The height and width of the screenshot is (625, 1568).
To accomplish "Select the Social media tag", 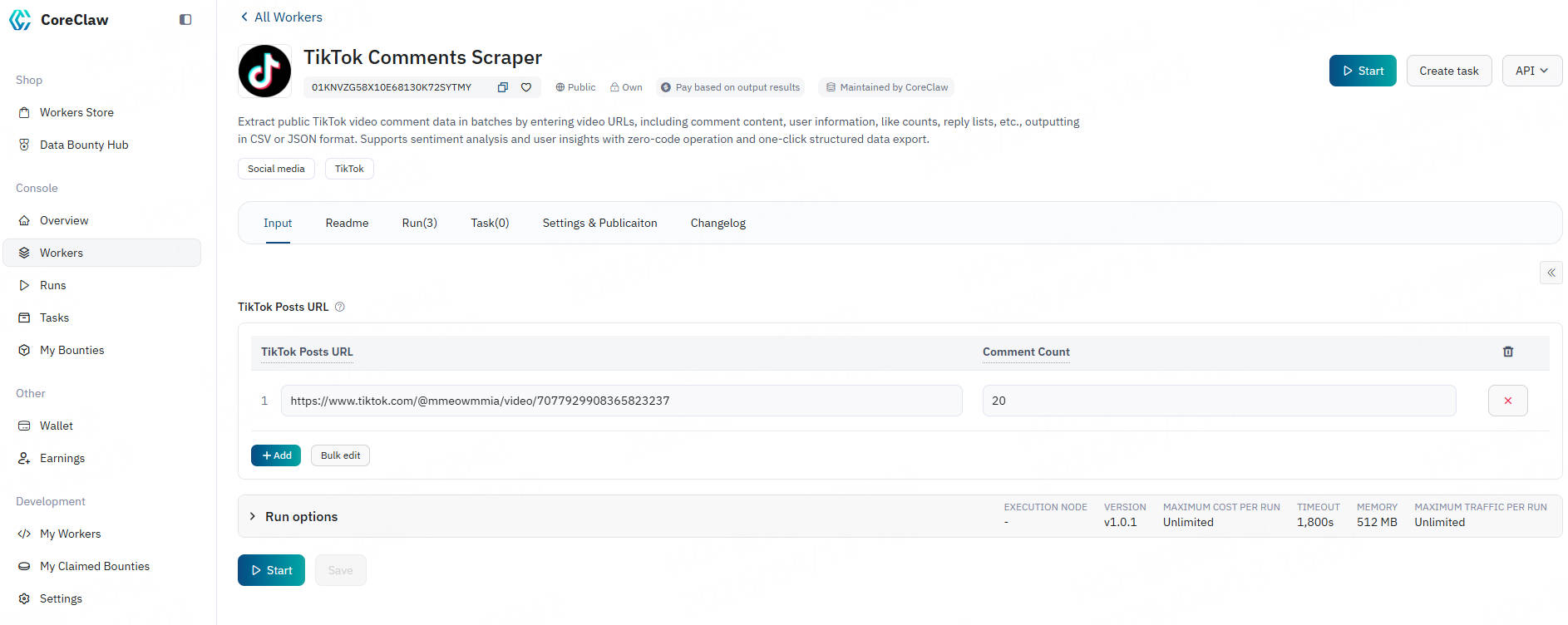I will [x=276, y=169].
